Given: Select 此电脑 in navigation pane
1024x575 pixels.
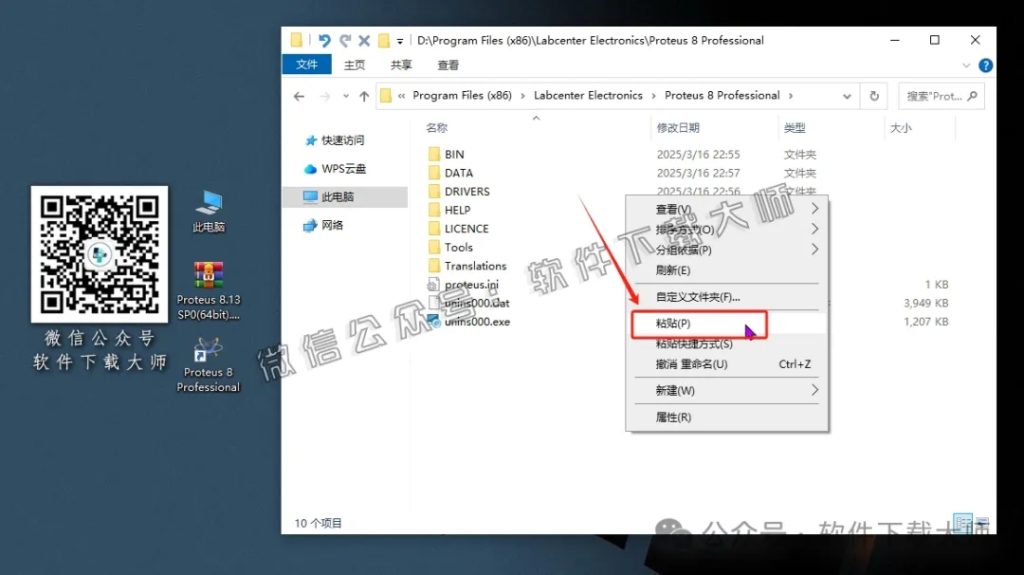Looking at the screenshot, I should pyautogui.click(x=345, y=197).
